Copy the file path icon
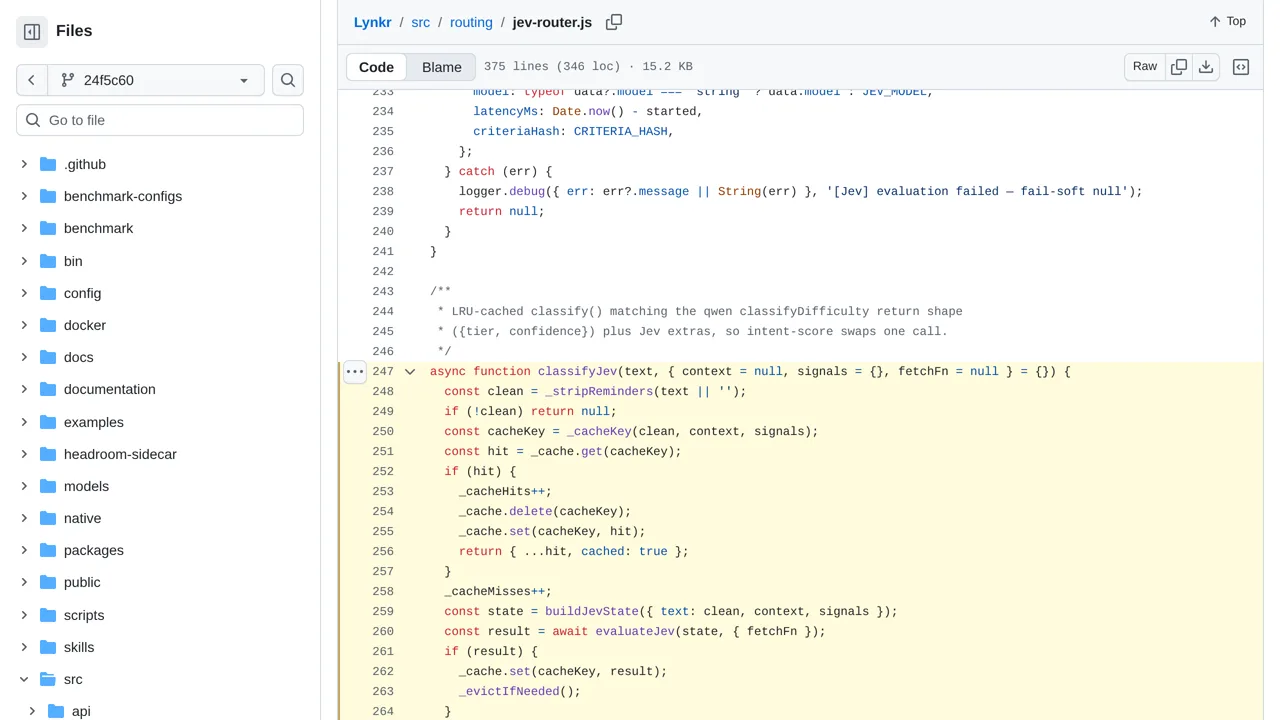This screenshot has height=720, width=1280. (614, 22)
